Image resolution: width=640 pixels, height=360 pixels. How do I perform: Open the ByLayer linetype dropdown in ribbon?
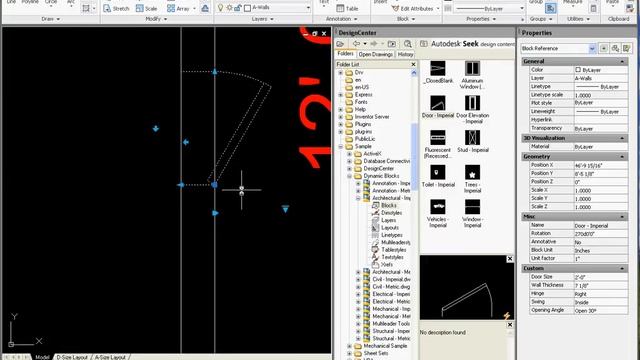tap(522, 8)
